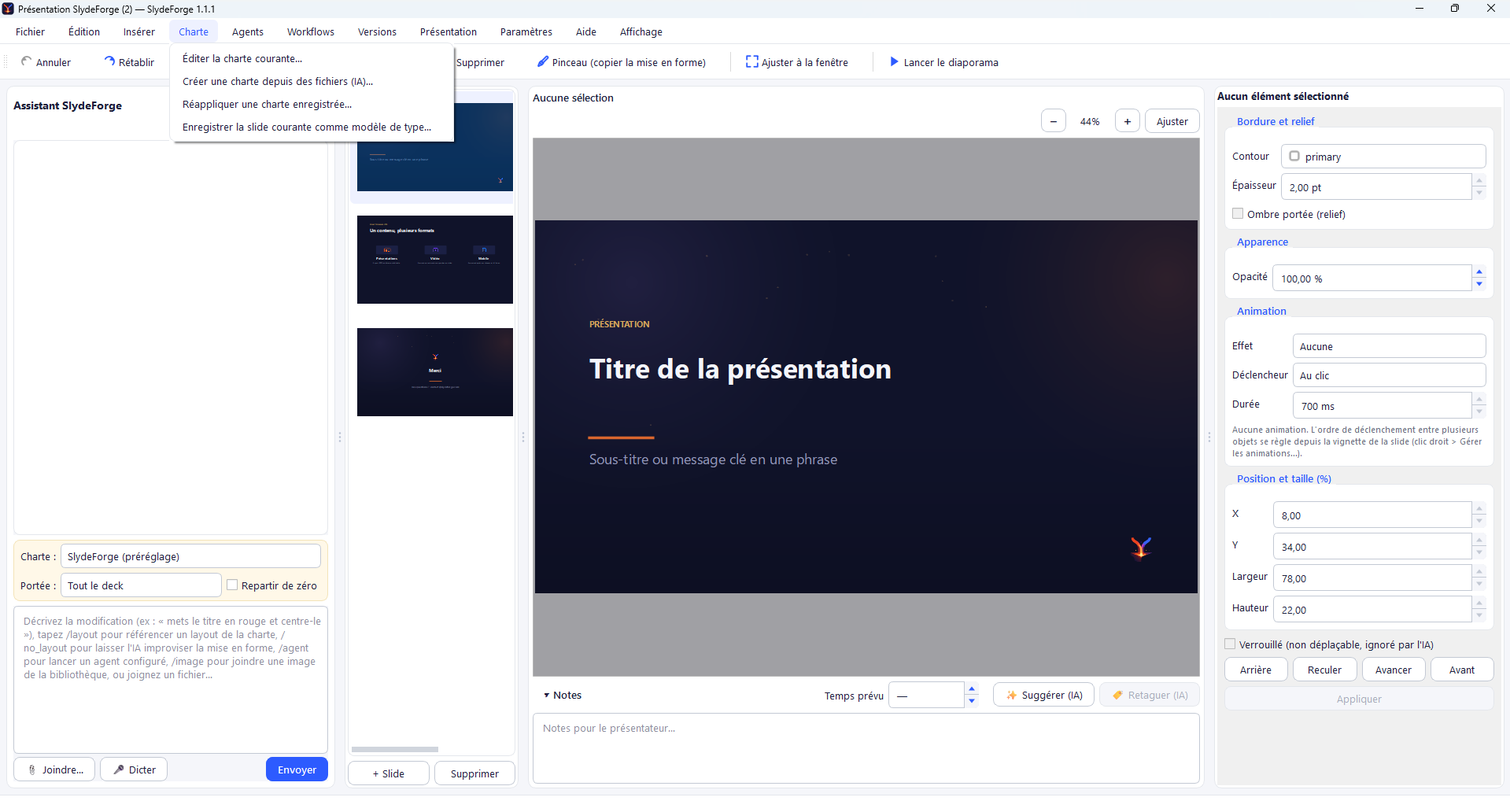The width and height of the screenshot is (1510, 812).
Task: Add a slide with the + Slide button
Action: 389,773
